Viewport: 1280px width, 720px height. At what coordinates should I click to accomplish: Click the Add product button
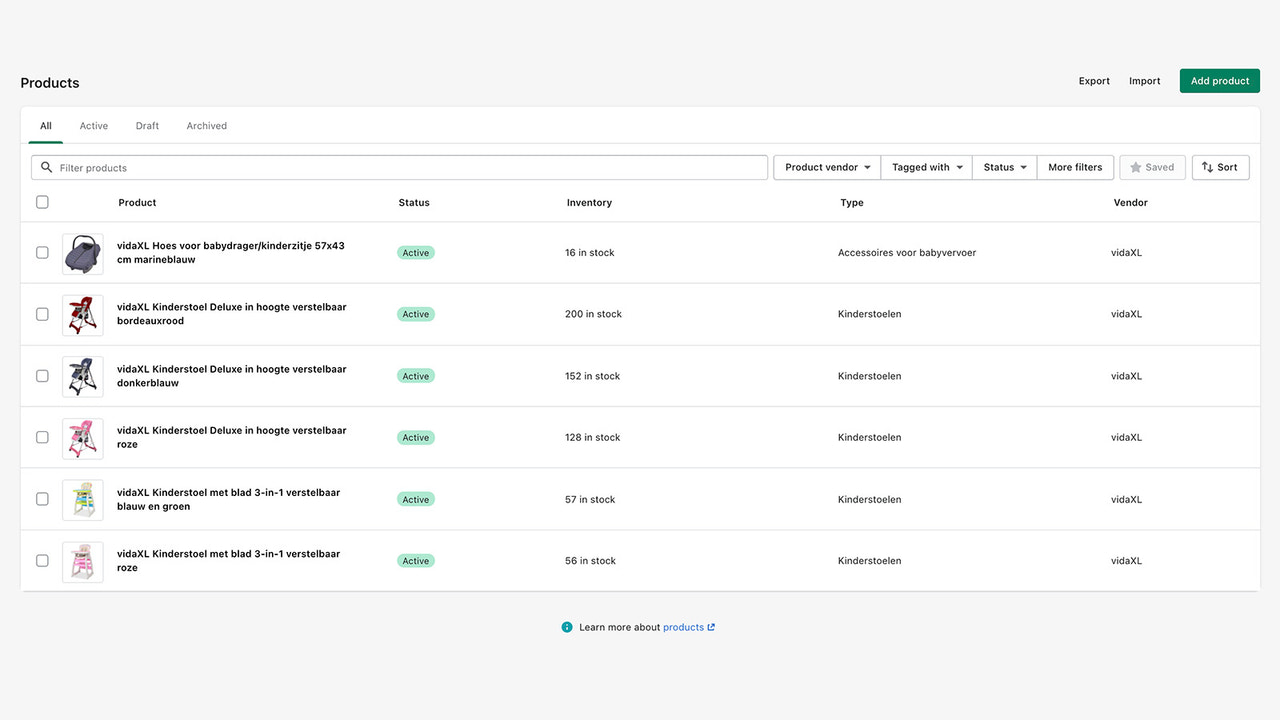coord(1219,81)
